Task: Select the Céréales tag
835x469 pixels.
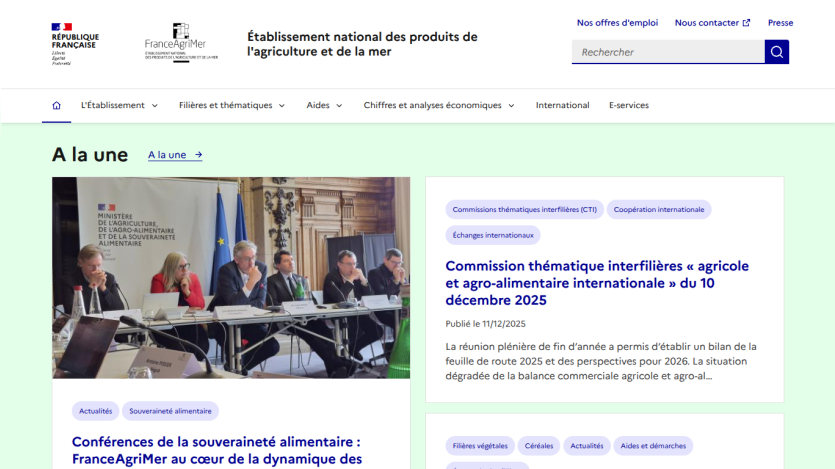Action: click(x=538, y=446)
